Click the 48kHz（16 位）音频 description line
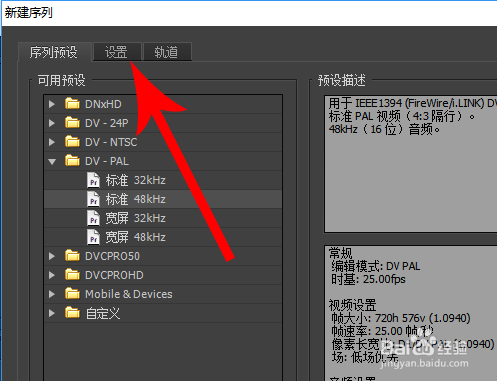497x381 pixels. coord(384,129)
